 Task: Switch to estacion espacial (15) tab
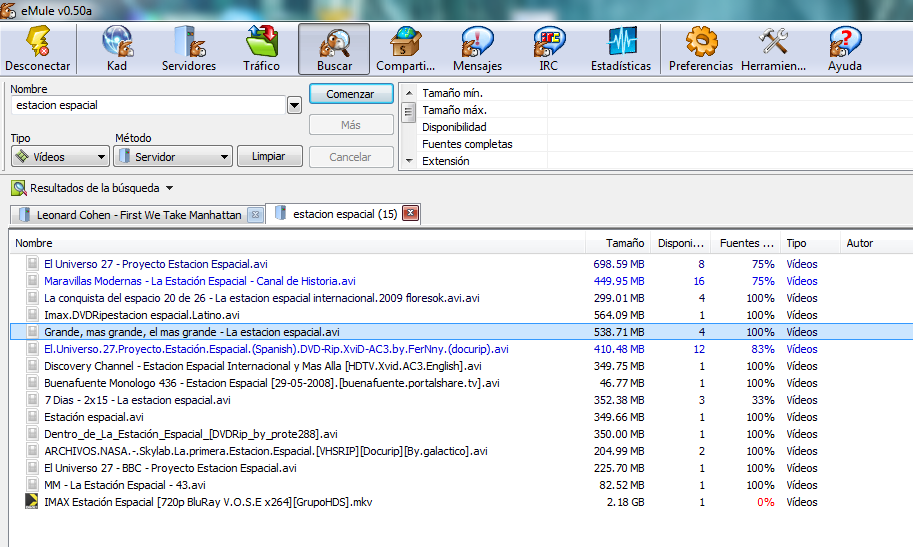coord(345,214)
